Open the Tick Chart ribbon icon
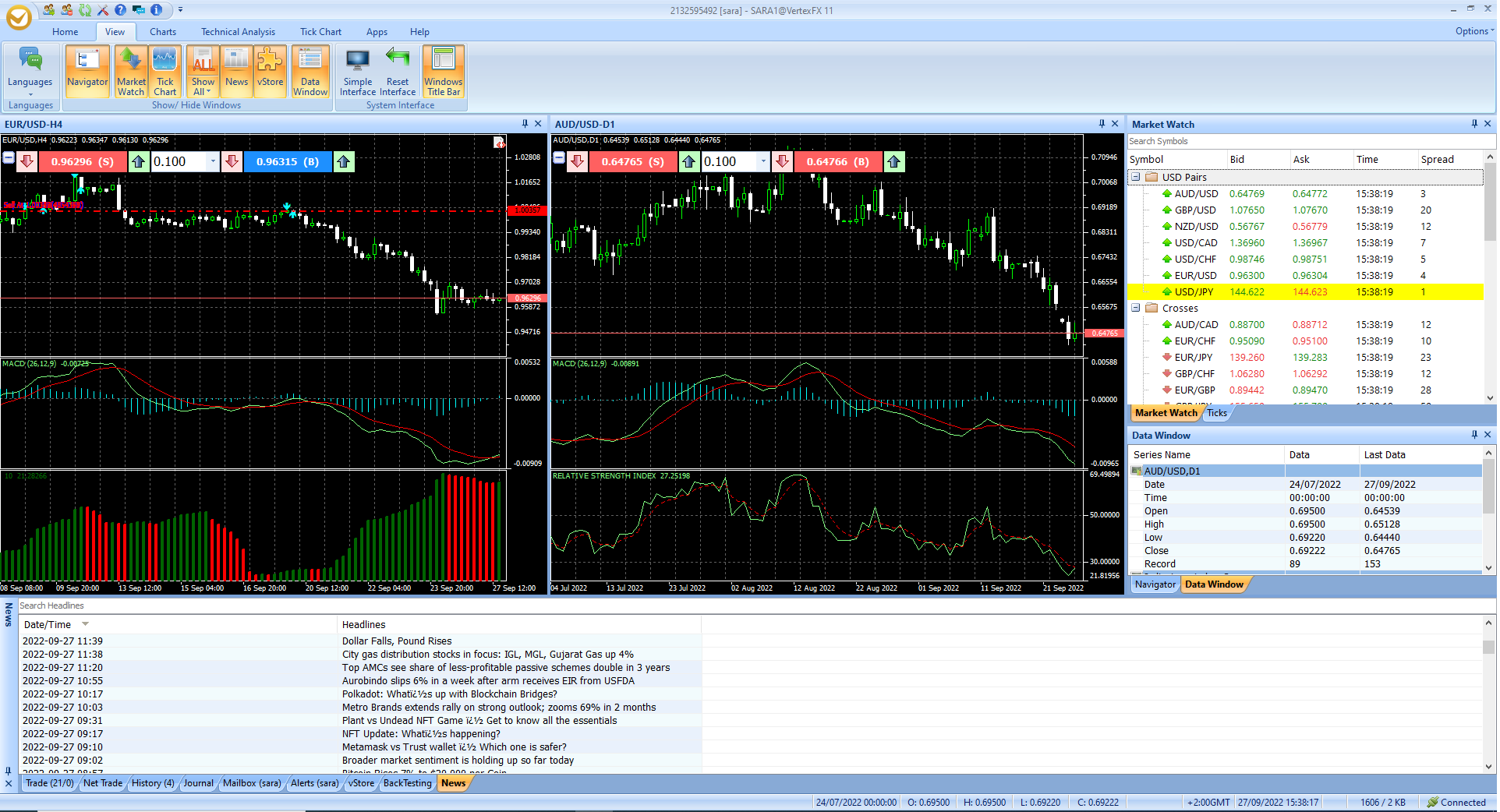 pyautogui.click(x=165, y=70)
